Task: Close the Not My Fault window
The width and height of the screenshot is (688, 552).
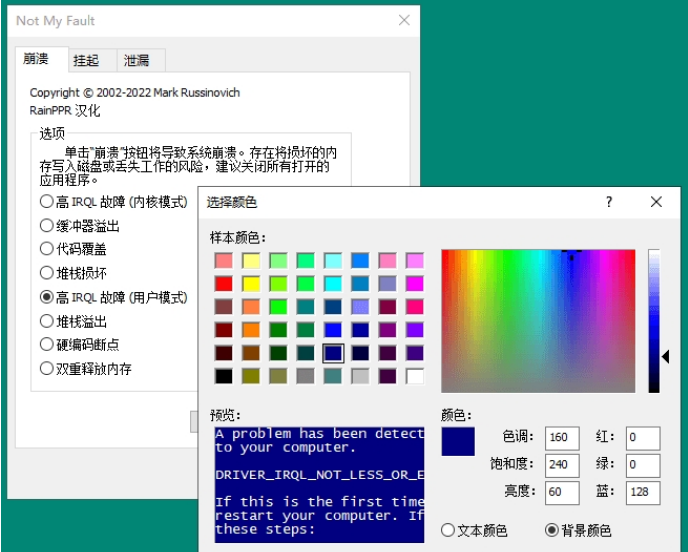Action: [404, 20]
